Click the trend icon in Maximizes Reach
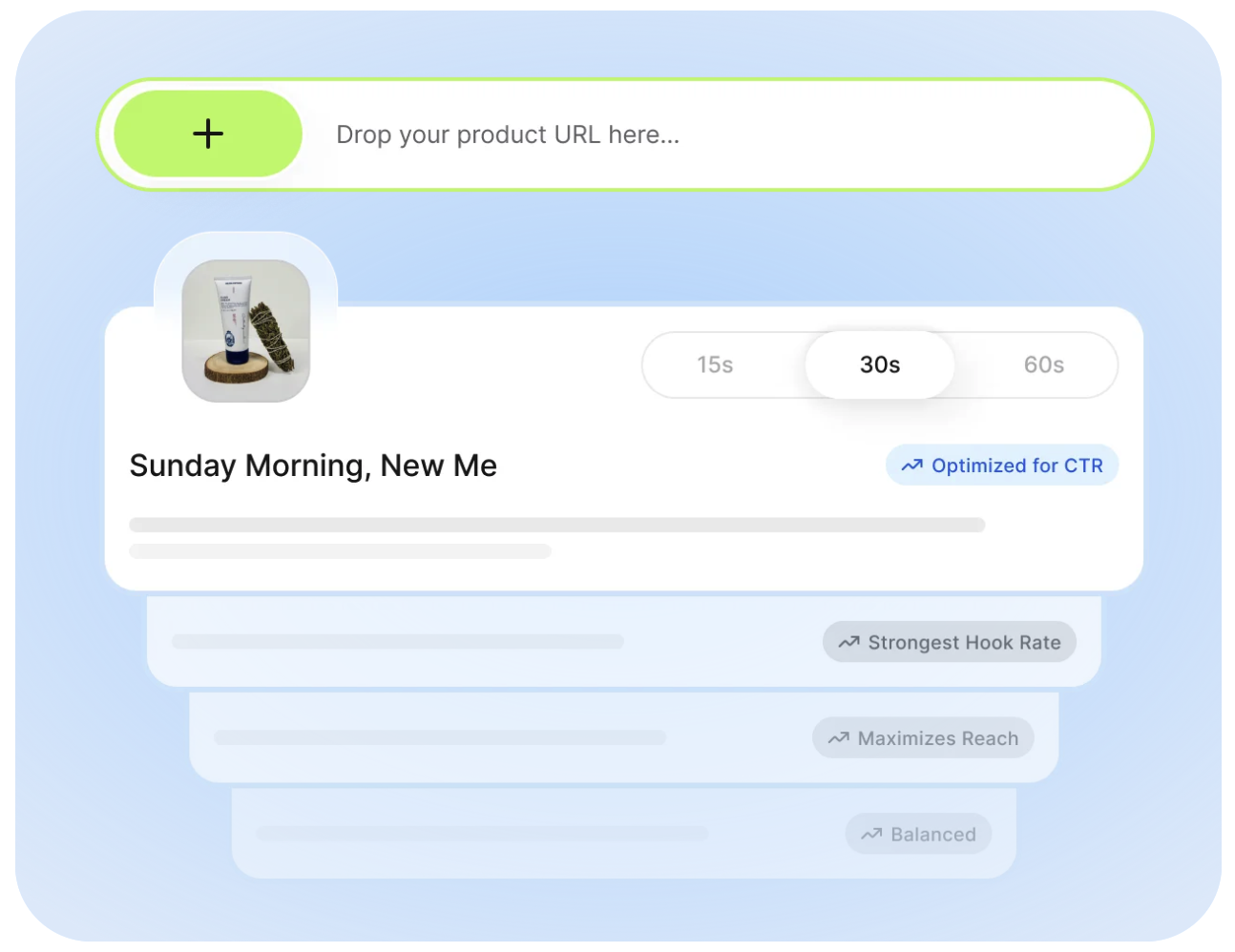The height and width of the screenshot is (952, 1235). pos(838,738)
